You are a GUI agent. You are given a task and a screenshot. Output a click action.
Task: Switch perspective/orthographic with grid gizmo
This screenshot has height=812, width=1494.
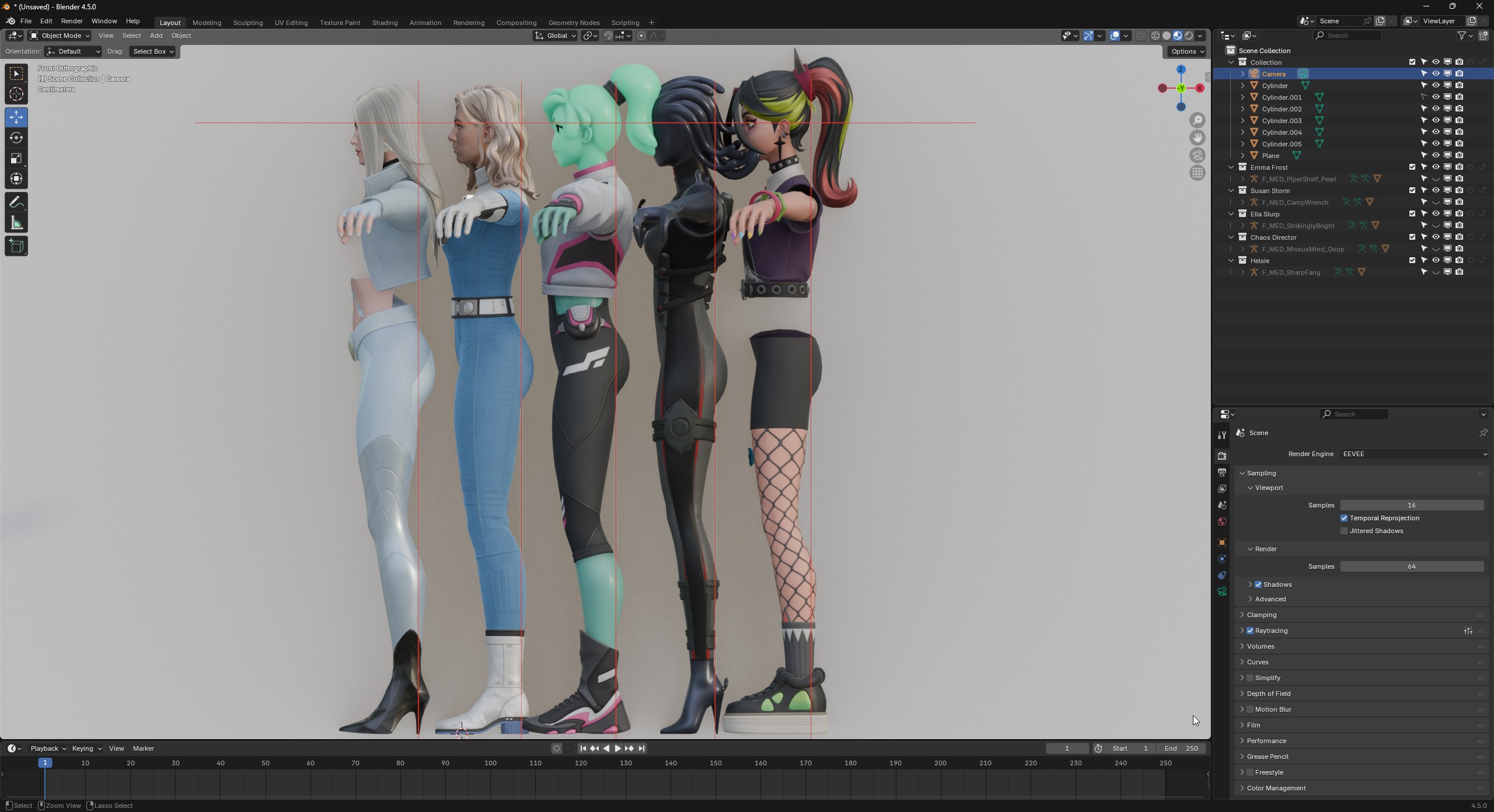(x=1198, y=173)
